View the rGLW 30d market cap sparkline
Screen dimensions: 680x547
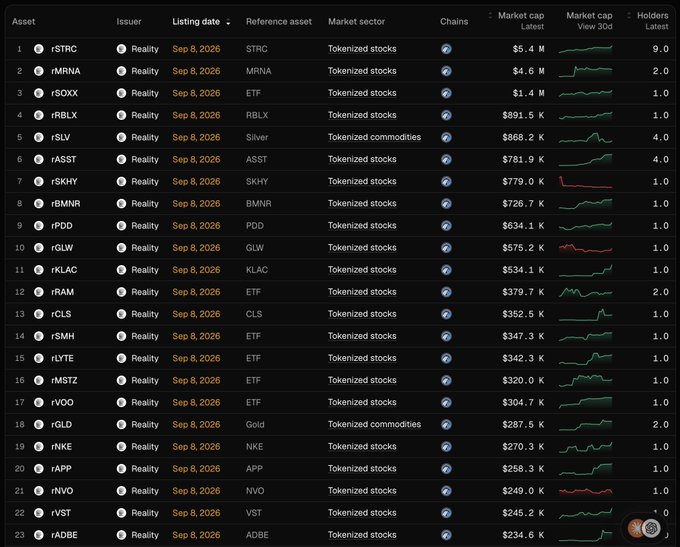click(x=585, y=248)
